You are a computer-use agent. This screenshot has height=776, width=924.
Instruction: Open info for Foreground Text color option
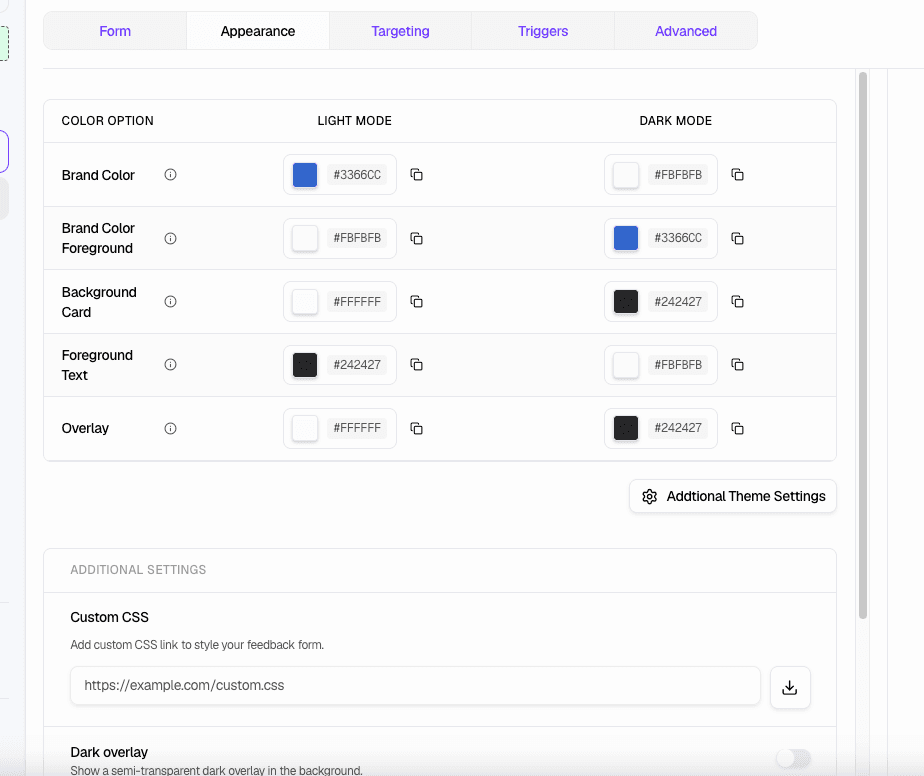(x=170, y=364)
